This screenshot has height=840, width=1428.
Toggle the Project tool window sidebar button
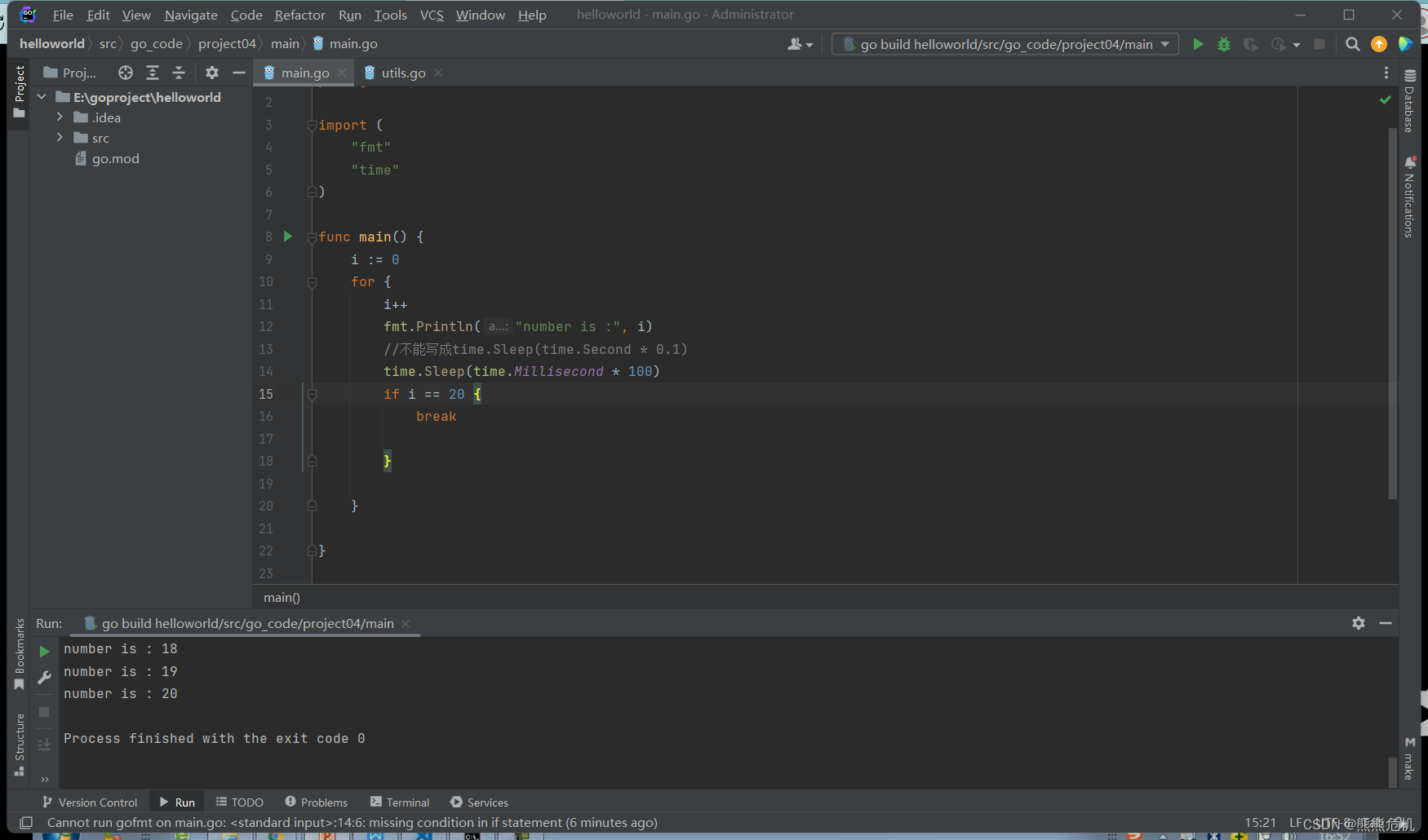tap(20, 91)
